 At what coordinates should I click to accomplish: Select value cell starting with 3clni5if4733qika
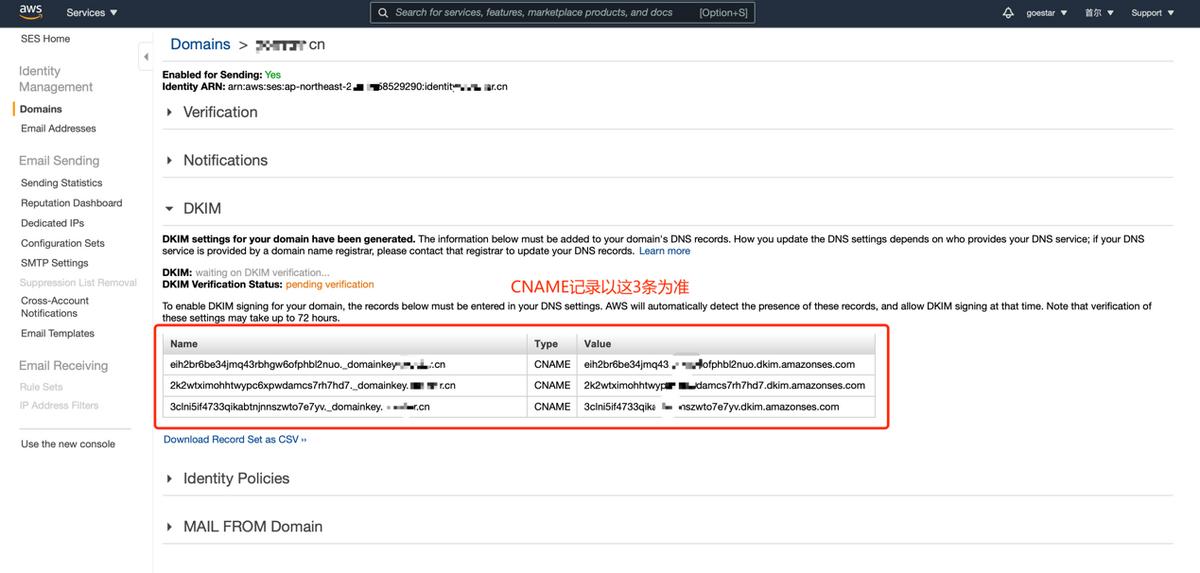point(726,407)
